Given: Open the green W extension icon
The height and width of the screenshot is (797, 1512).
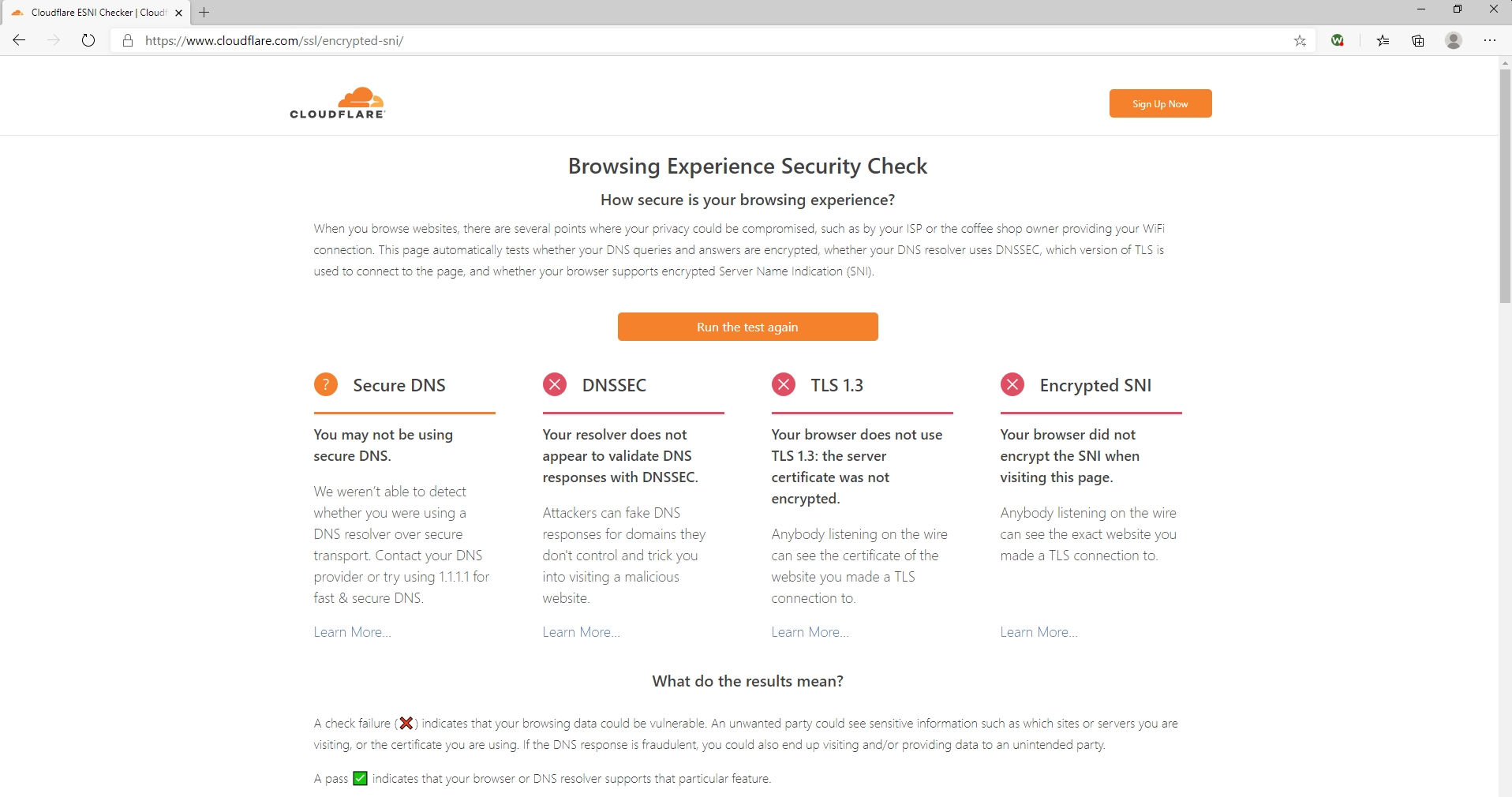Looking at the screenshot, I should [x=1338, y=40].
